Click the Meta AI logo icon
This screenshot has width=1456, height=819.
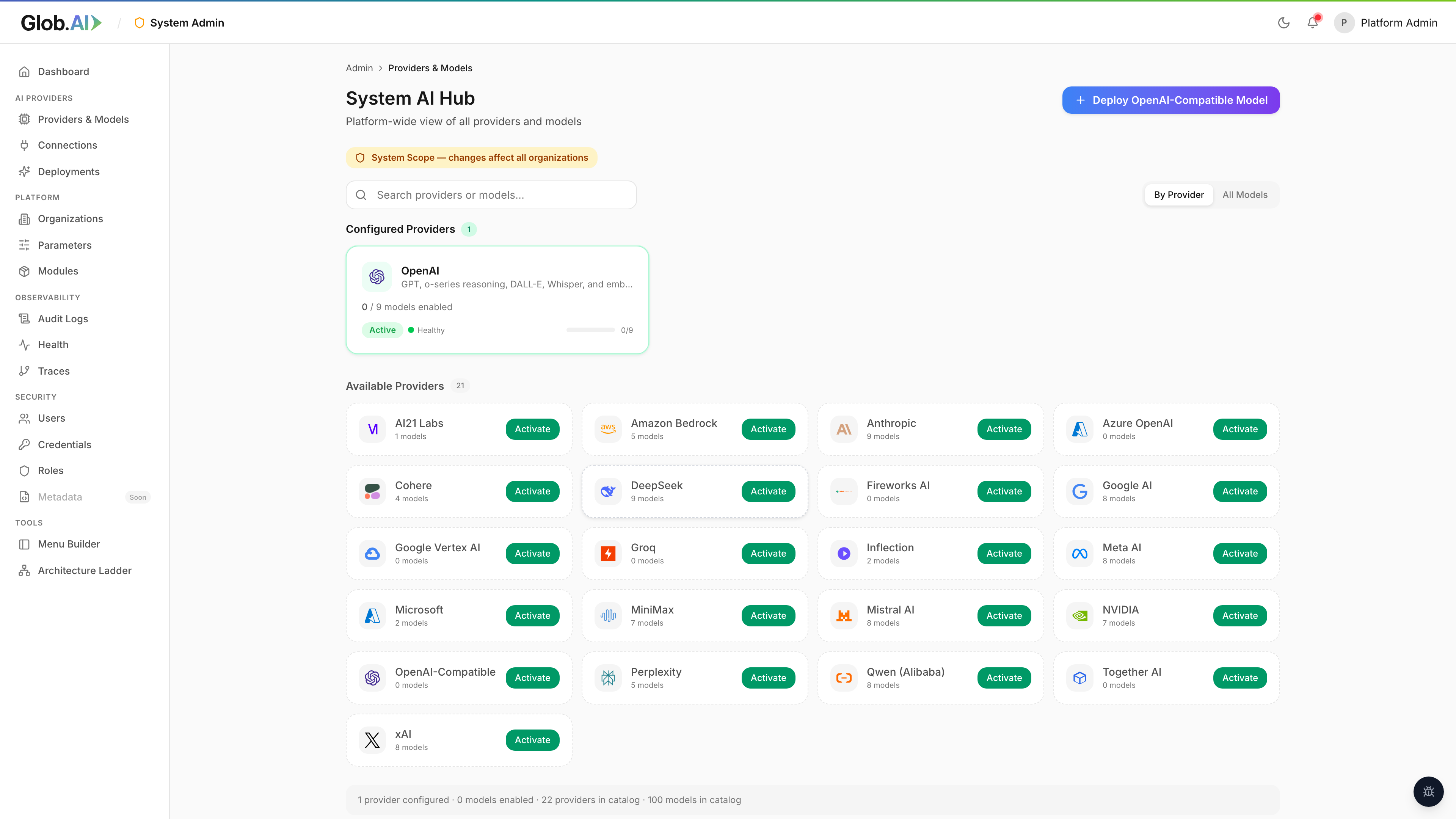(x=1079, y=553)
